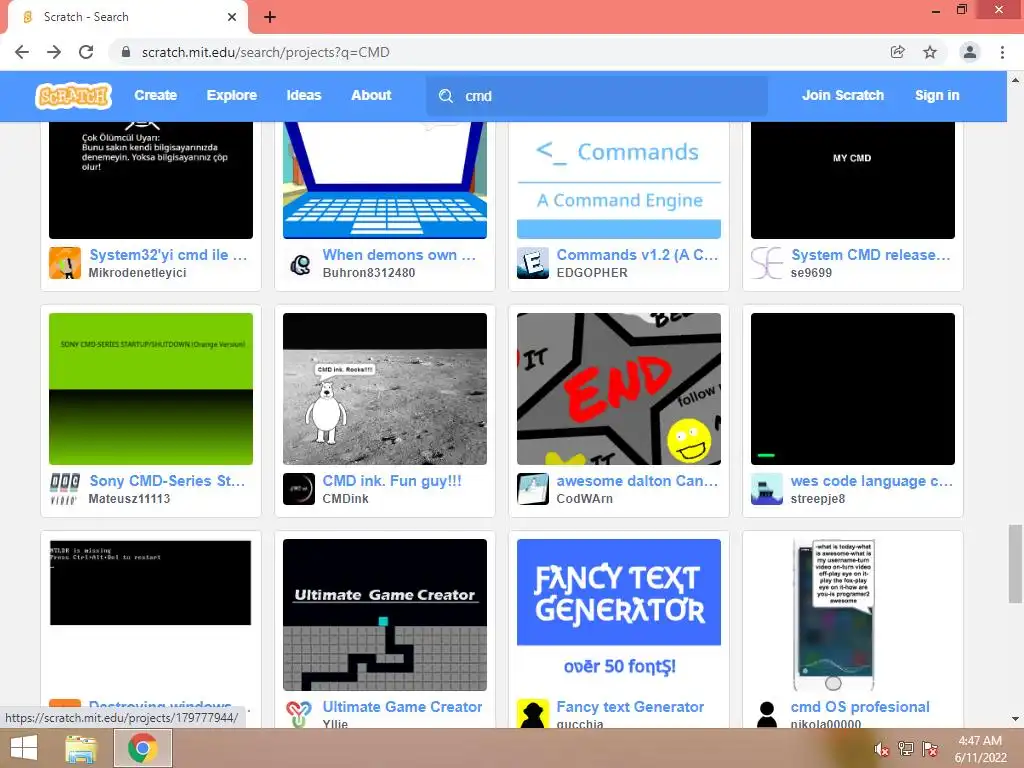This screenshot has height=768, width=1024.
Task: Click the Action Center flag icon
Action: point(930,749)
